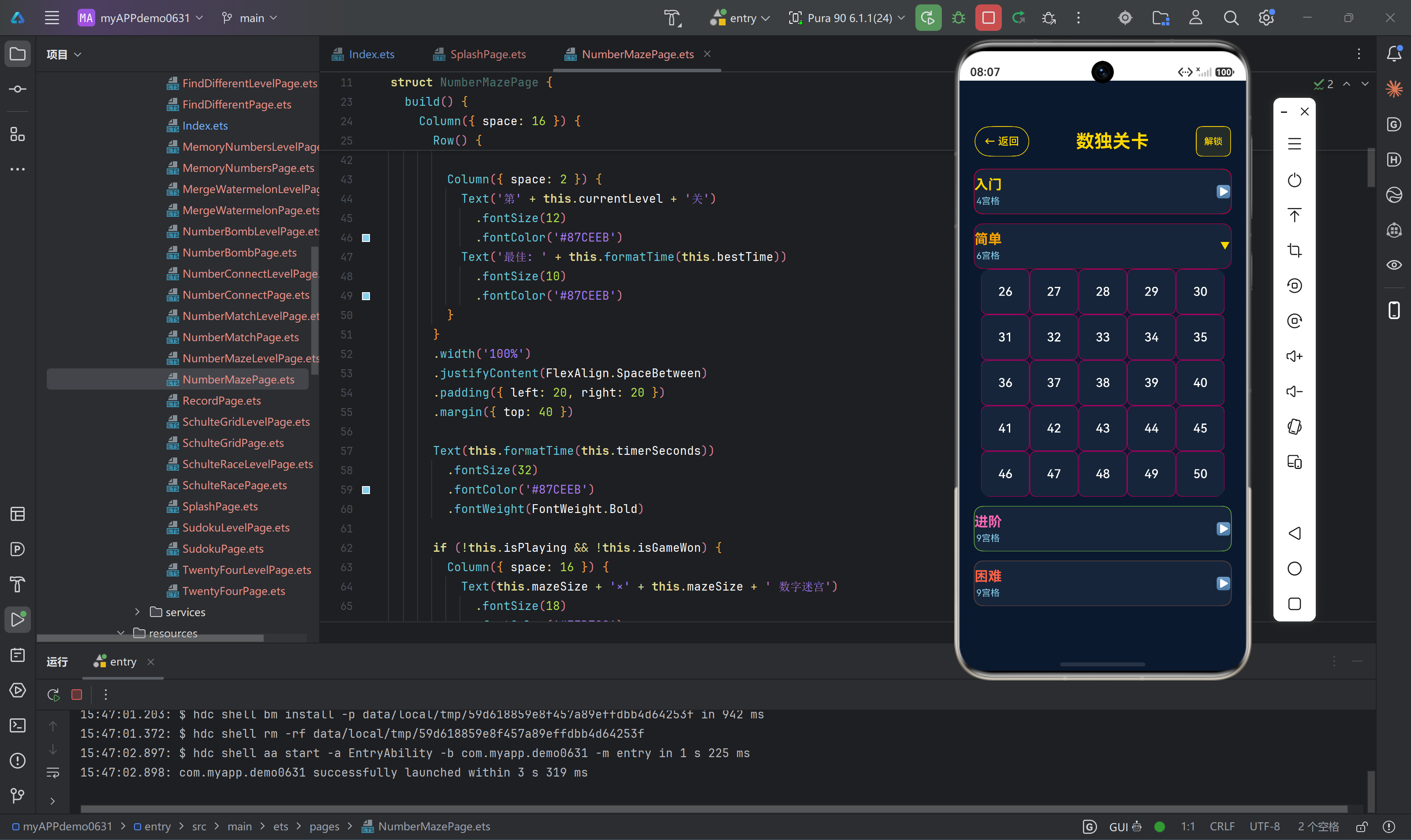The image size is (1411, 840).
Task: Open the Git version control tool window
Action: (18, 795)
